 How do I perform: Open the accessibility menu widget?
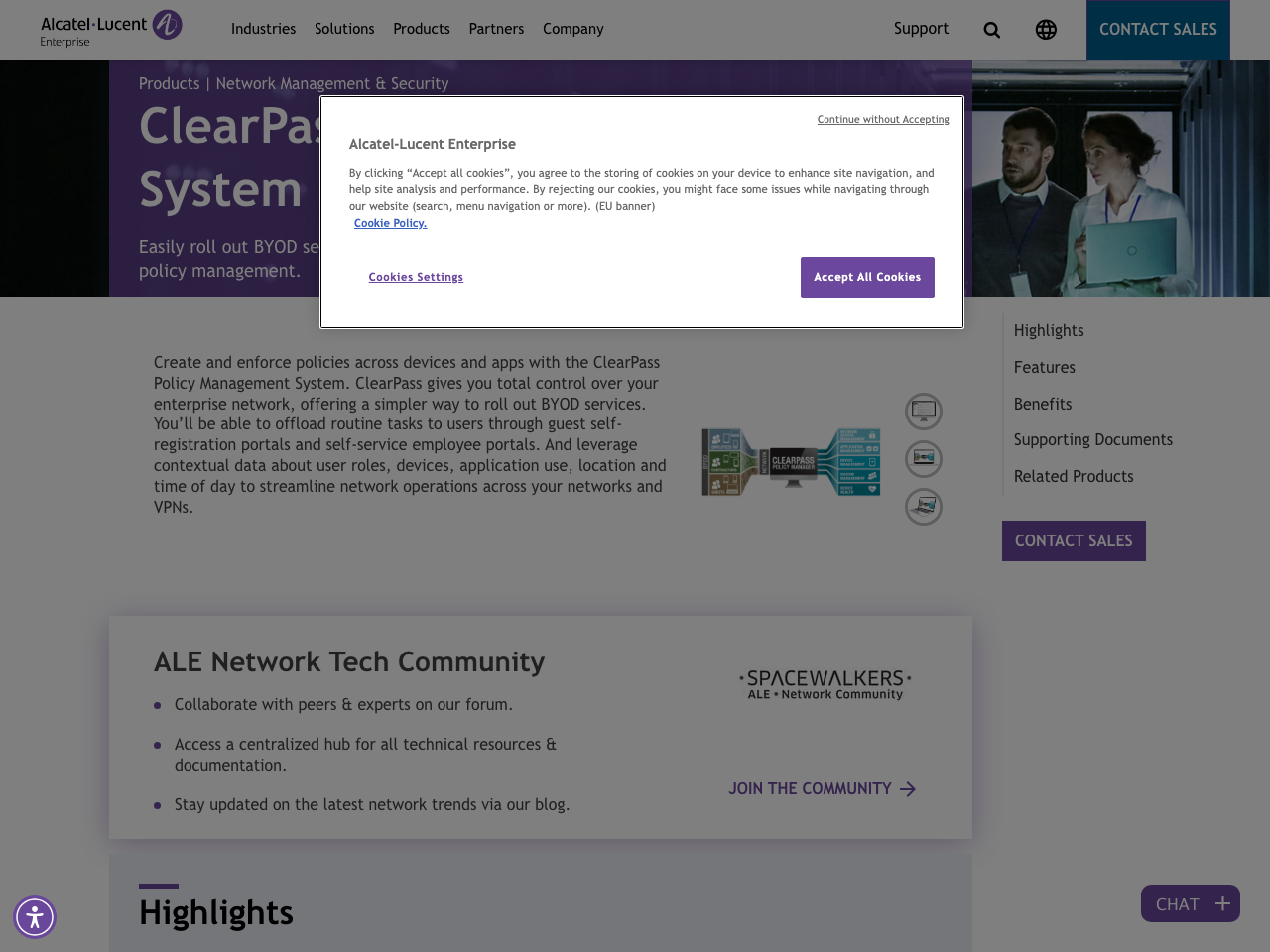(x=32, y=915)
